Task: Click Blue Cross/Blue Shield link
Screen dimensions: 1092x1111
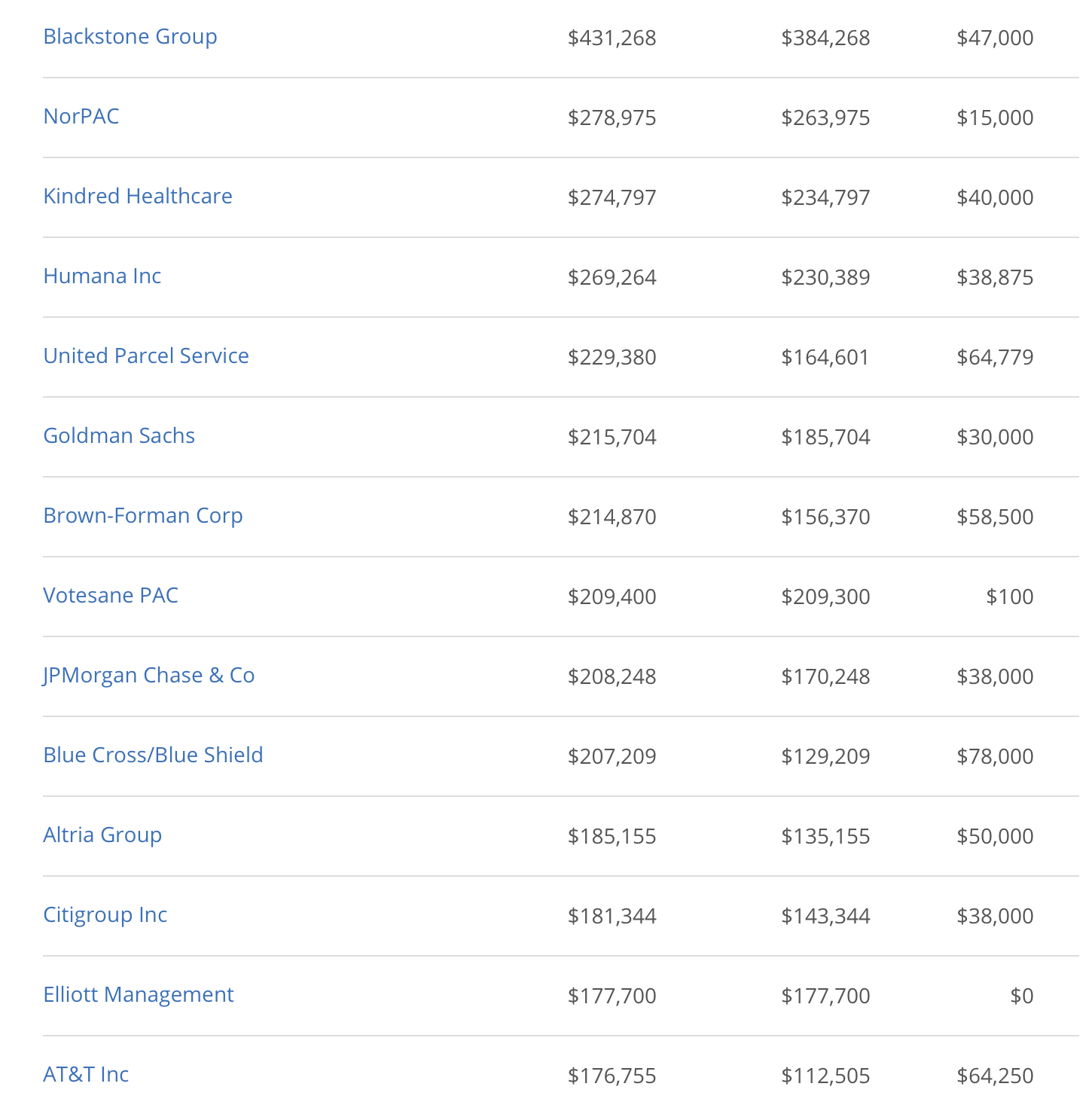Action: [153, 755]
